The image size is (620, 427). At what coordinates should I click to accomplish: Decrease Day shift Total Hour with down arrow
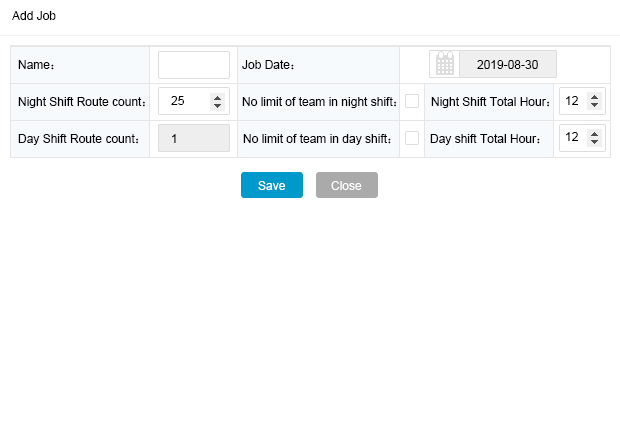tap(594, 142)
